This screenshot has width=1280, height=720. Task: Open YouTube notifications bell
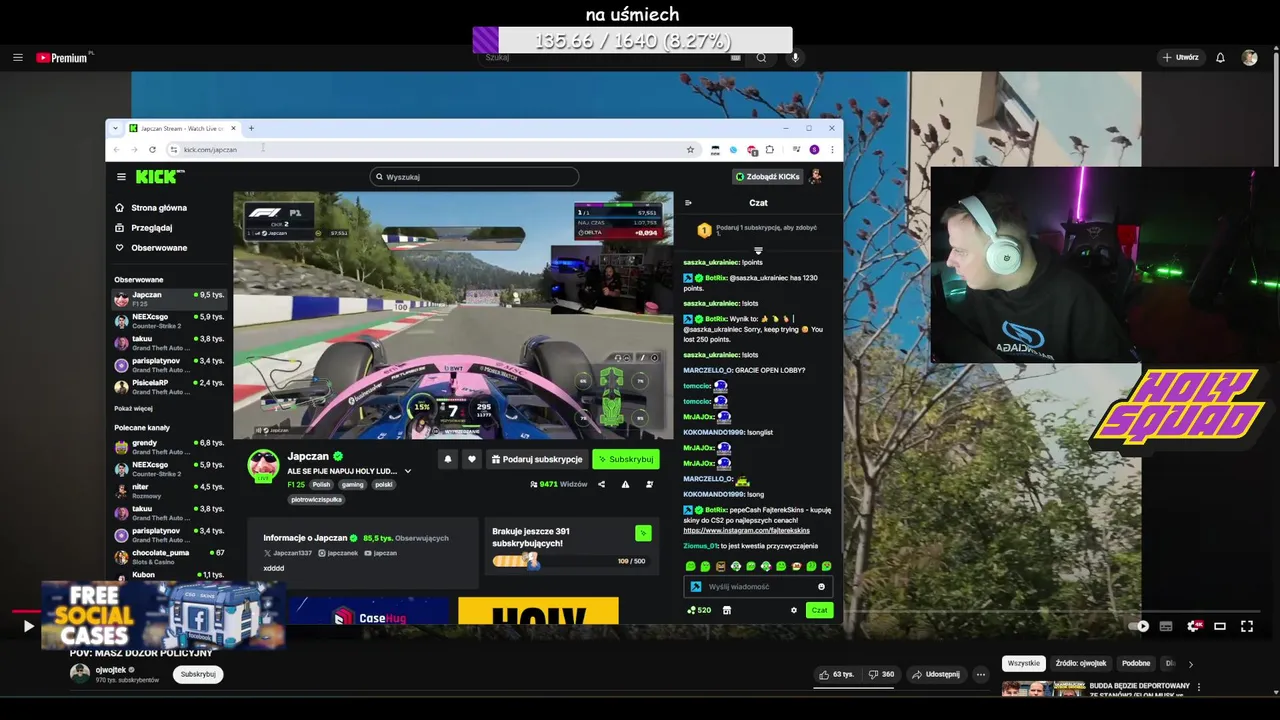tap(1220, 58)
